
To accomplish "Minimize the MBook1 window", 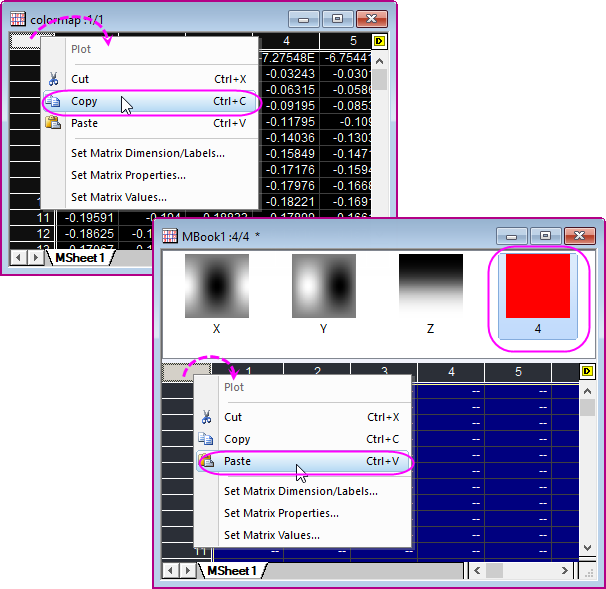I will tap(512, 236).
